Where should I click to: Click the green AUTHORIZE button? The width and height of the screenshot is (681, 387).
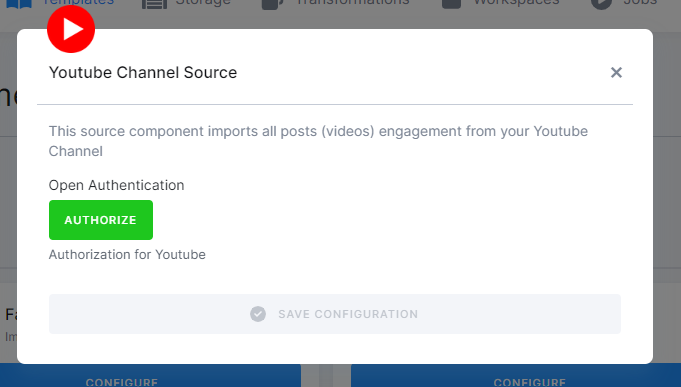(x=101, y=220)
